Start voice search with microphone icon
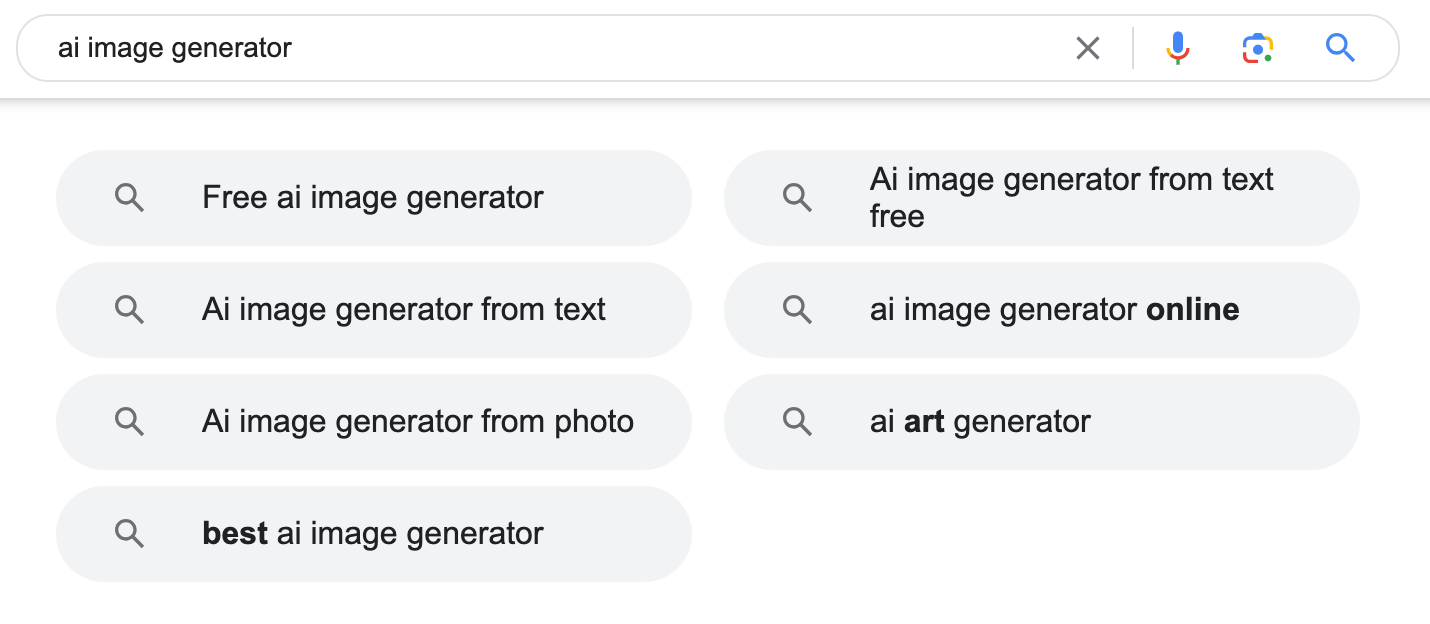This screenshot has height=624, width=1430. point(1178,48)
